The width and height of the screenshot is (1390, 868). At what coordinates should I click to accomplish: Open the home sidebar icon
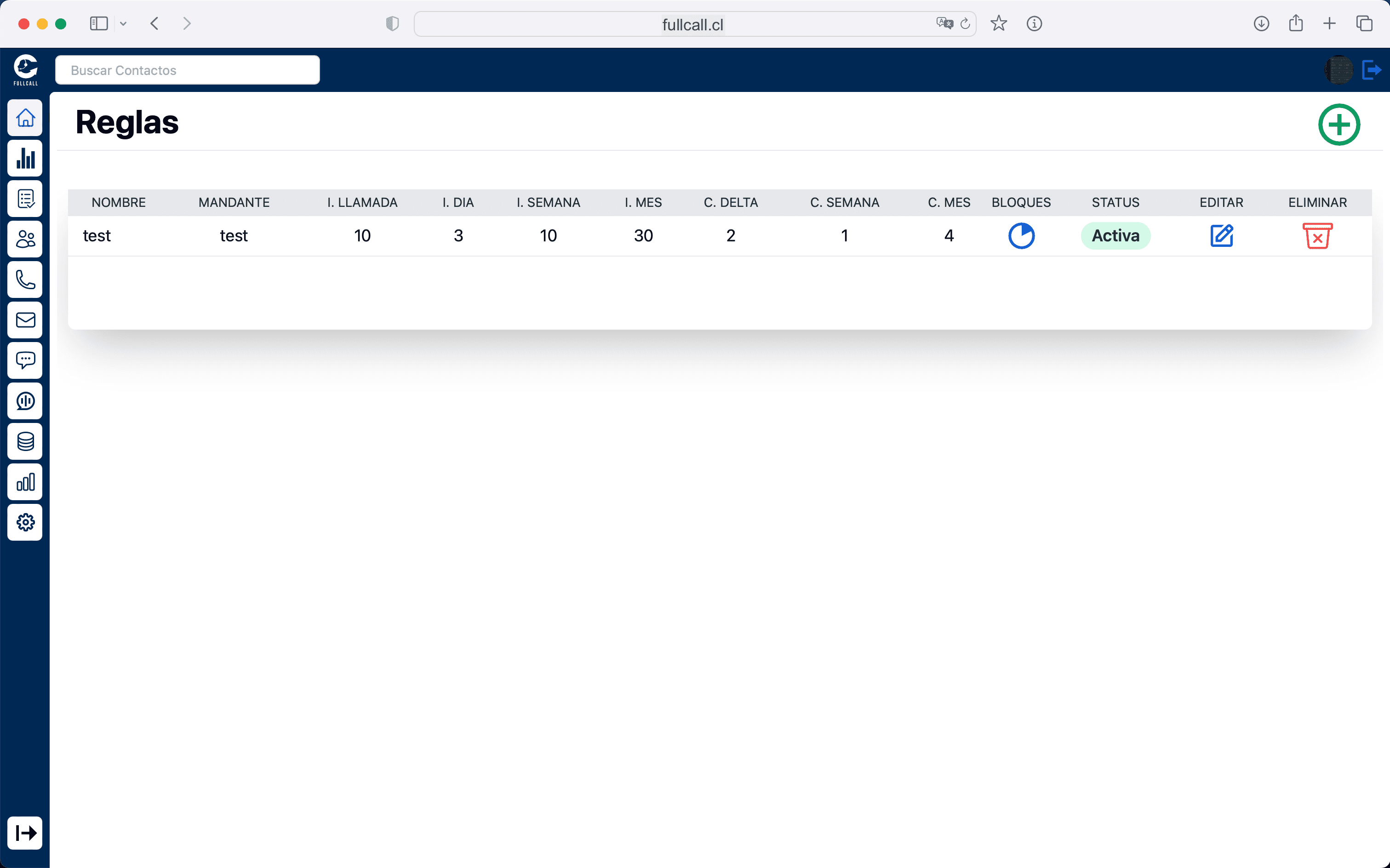[25, 118]
